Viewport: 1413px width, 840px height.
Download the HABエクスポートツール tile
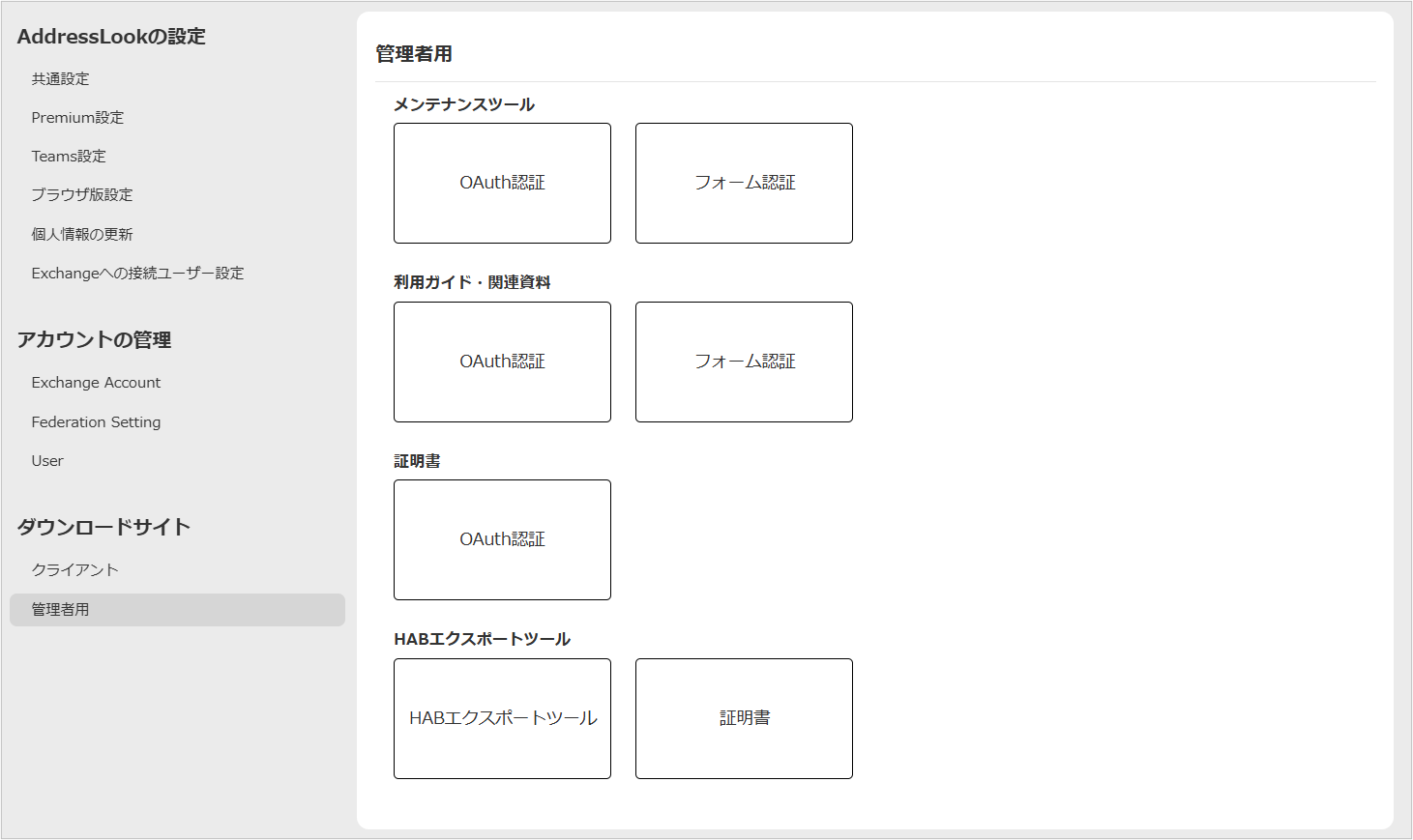click(x=502, y=718)
